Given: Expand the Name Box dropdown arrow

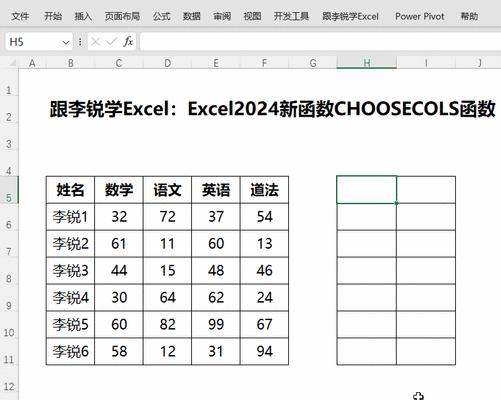Looking at the screenshot, I should click(x=66, y=42).
